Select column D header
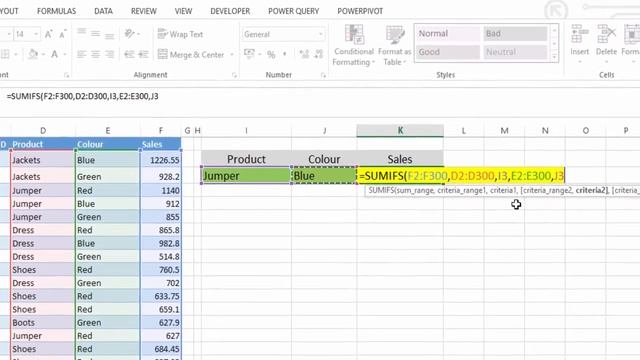640x360 pixels. pyautogui.click(x=43, y=131)
